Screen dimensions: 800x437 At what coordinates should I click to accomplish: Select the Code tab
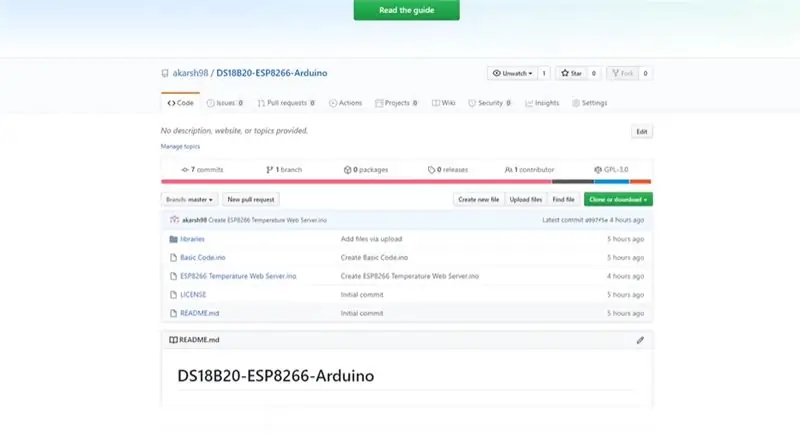point(181,103)
